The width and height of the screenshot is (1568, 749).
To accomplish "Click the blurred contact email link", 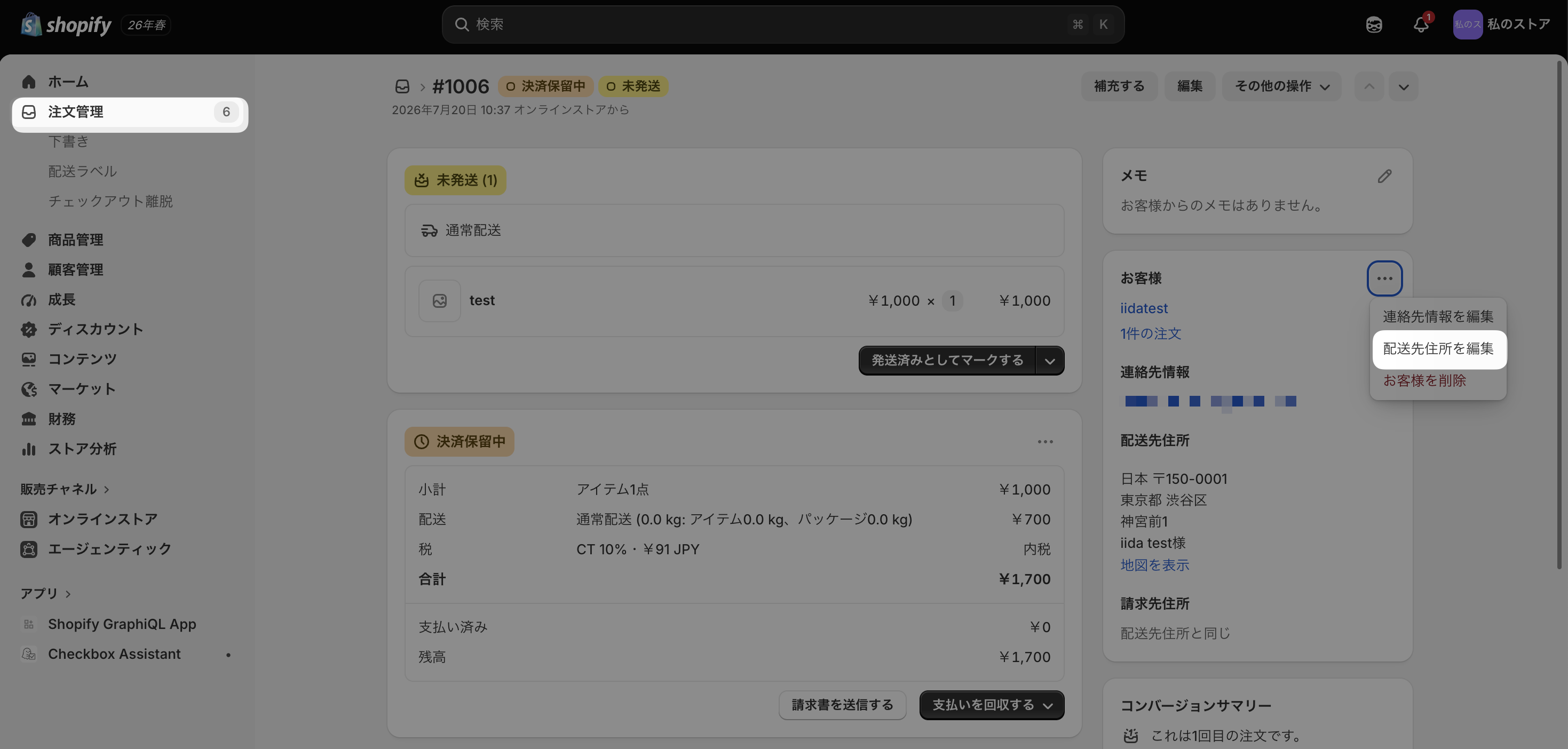I will click(1210, 402).
